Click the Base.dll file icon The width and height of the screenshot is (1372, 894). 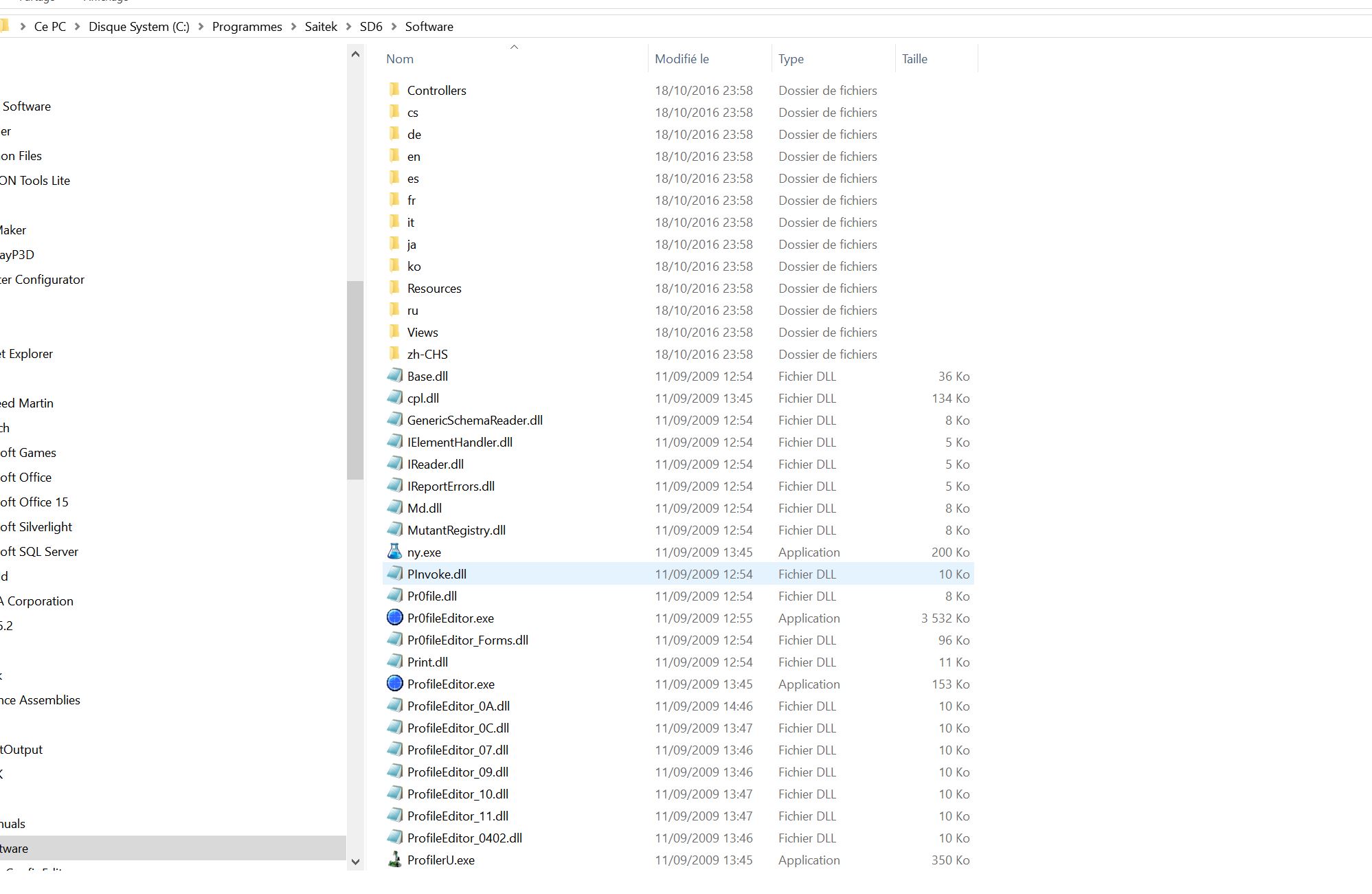pyautogui.click(x=394, y=376)
